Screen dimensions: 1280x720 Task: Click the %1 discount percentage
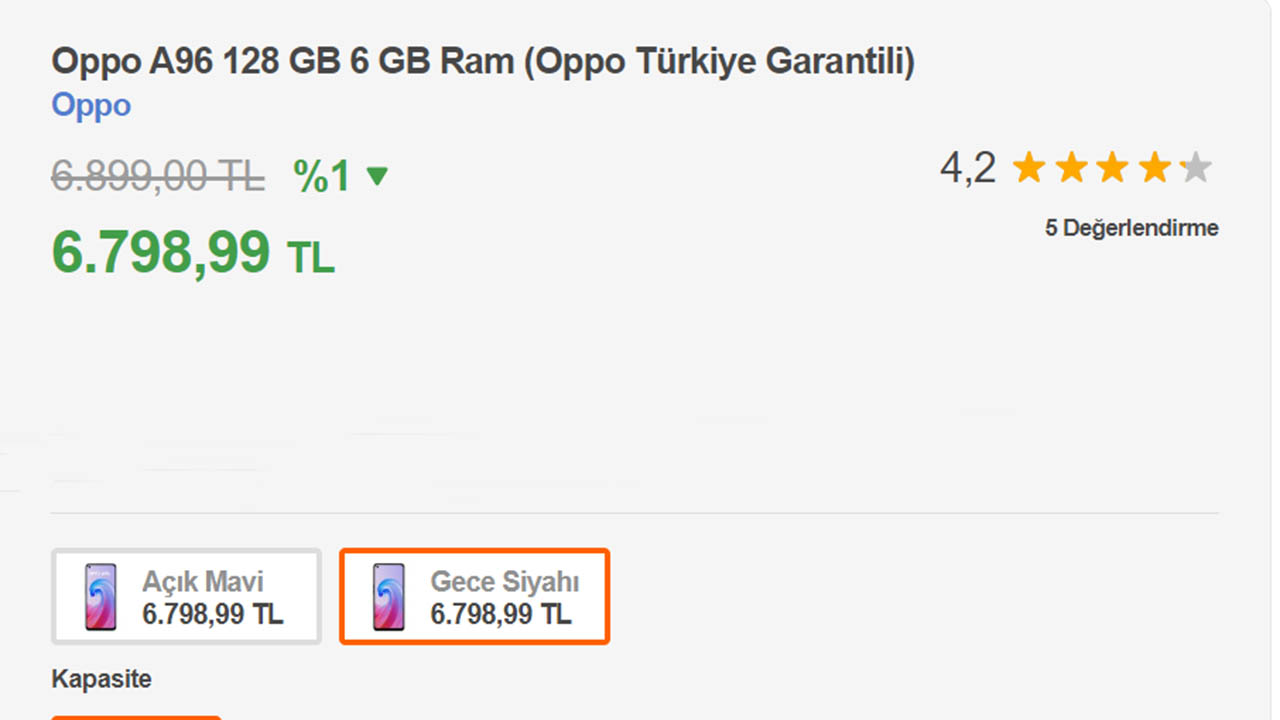click(x=322, y=177)
